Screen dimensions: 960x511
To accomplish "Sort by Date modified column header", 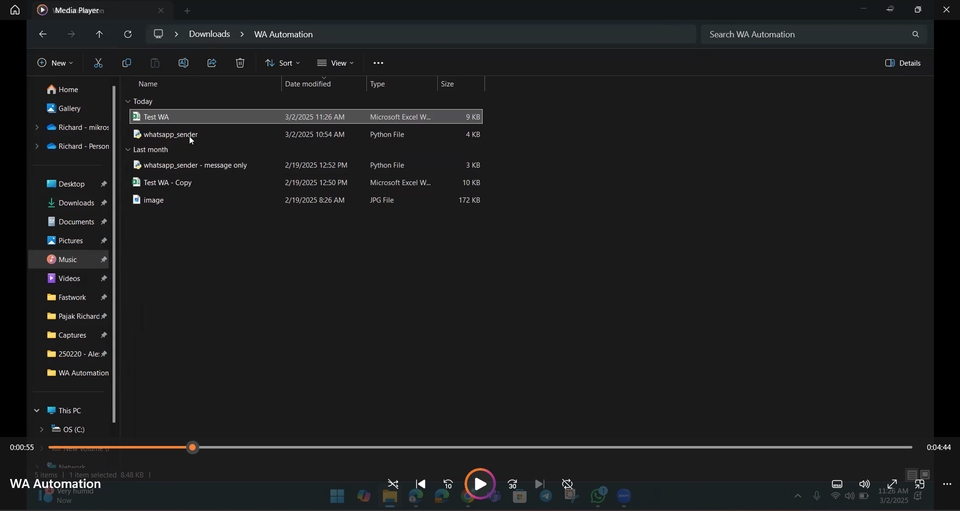I will pos(307,84).
